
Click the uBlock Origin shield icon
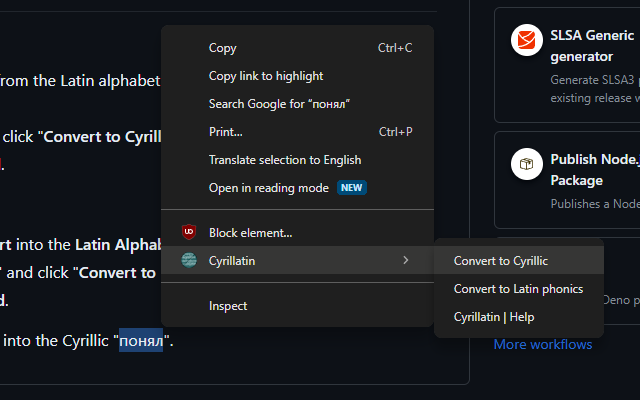pyautogui.click(x=188, y=233)
